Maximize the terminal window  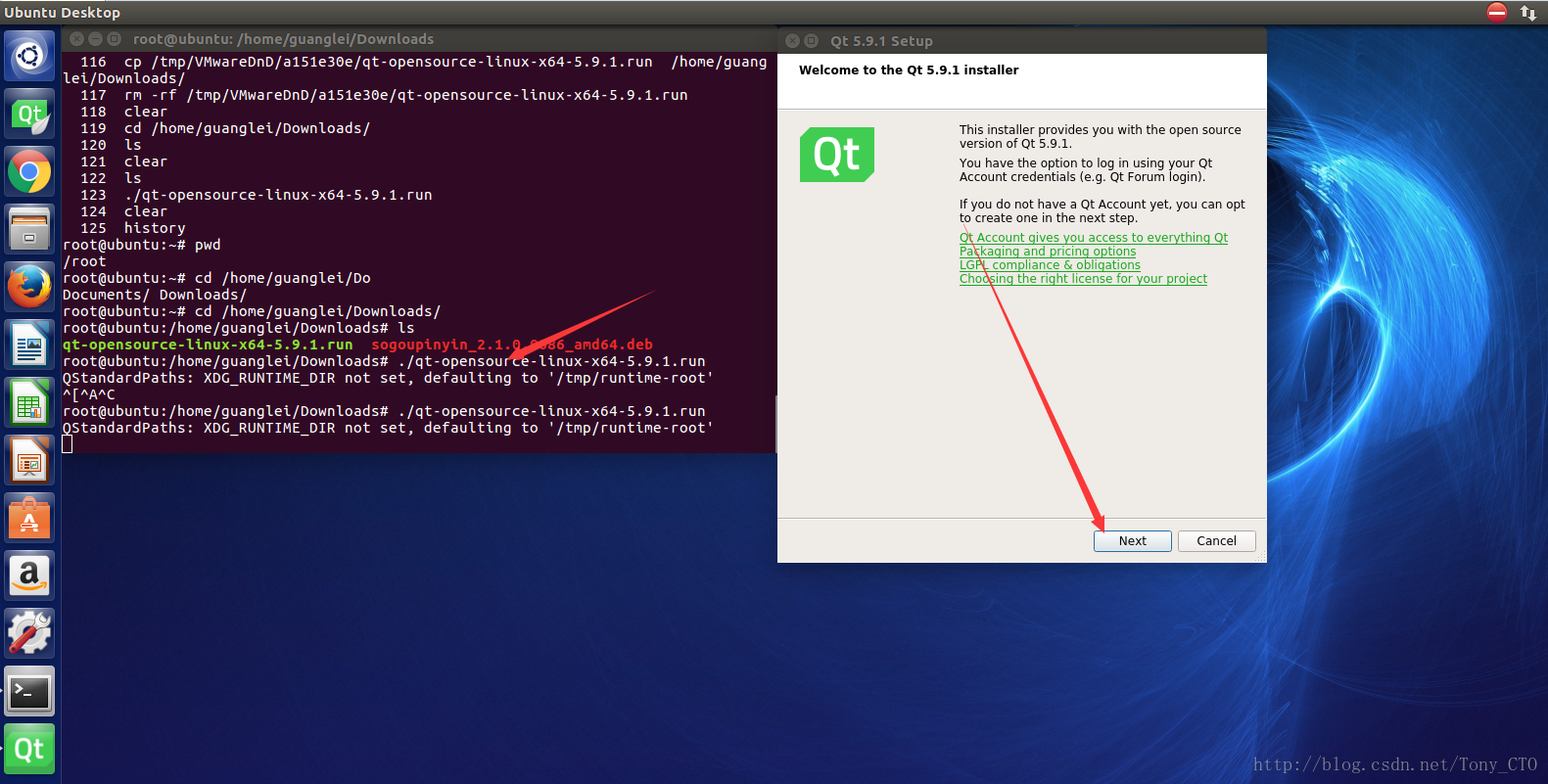point(114,39)
